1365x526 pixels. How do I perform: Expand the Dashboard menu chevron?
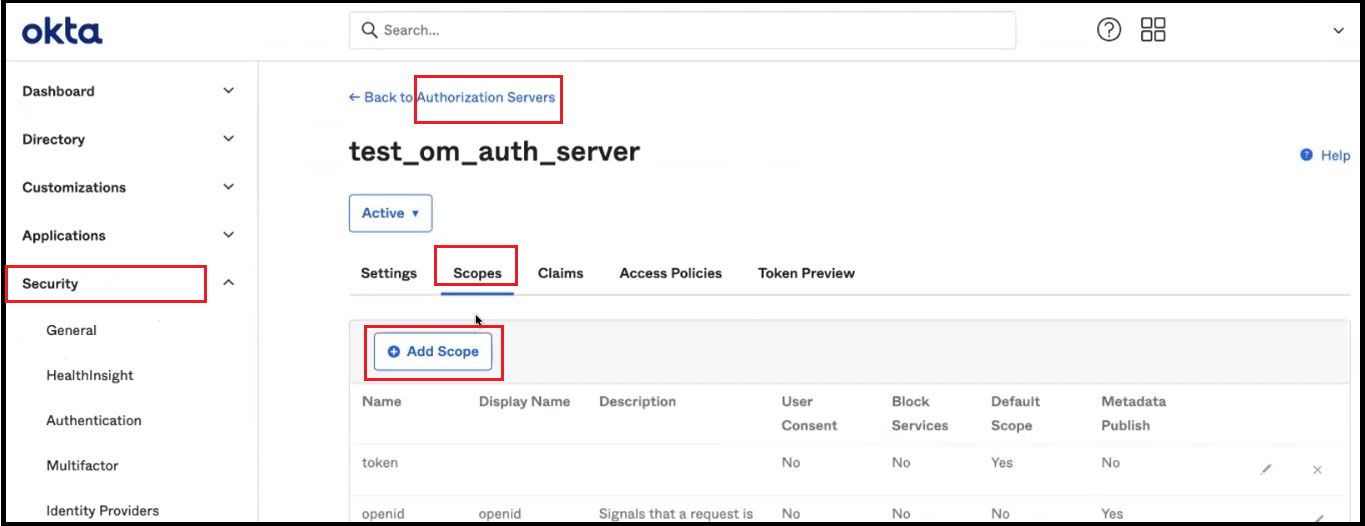(x=228, y=91)
